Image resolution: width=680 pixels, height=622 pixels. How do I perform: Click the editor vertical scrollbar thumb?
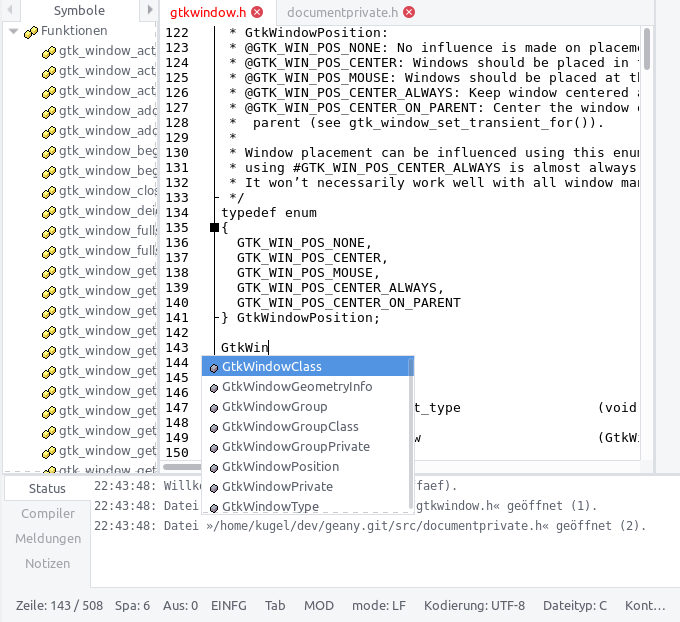click(x=647, y=49)
